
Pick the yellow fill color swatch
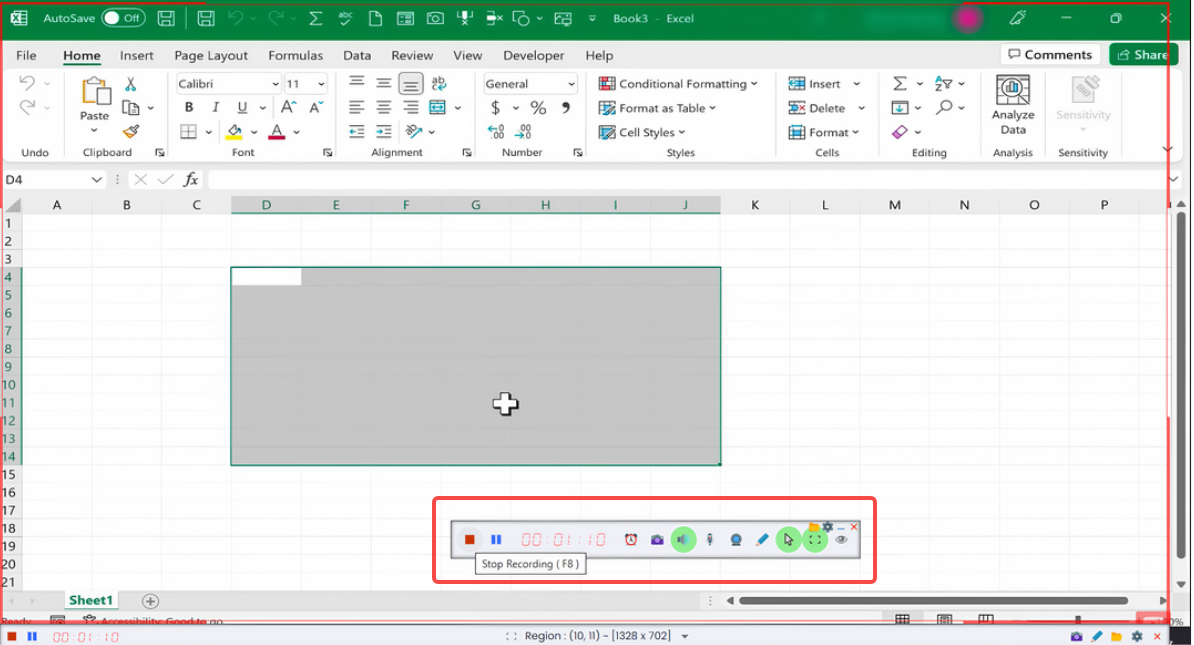234,132
